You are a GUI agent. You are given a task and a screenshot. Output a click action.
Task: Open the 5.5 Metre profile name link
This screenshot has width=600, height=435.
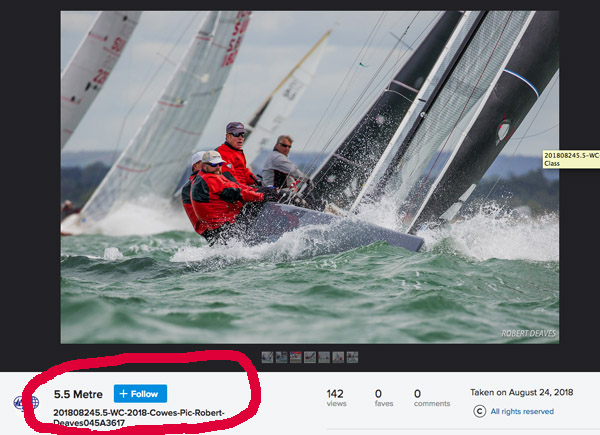pyautogui.click(x=78, y=394)
